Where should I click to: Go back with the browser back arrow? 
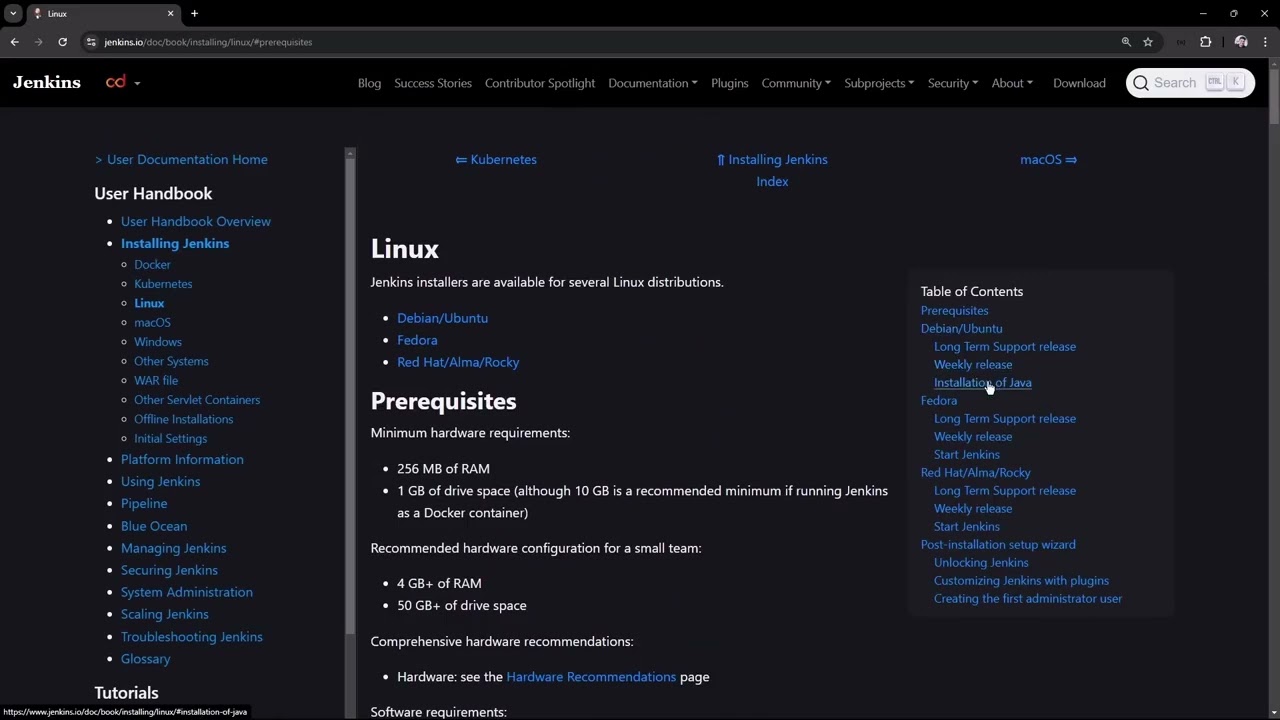tap(14, 42)
